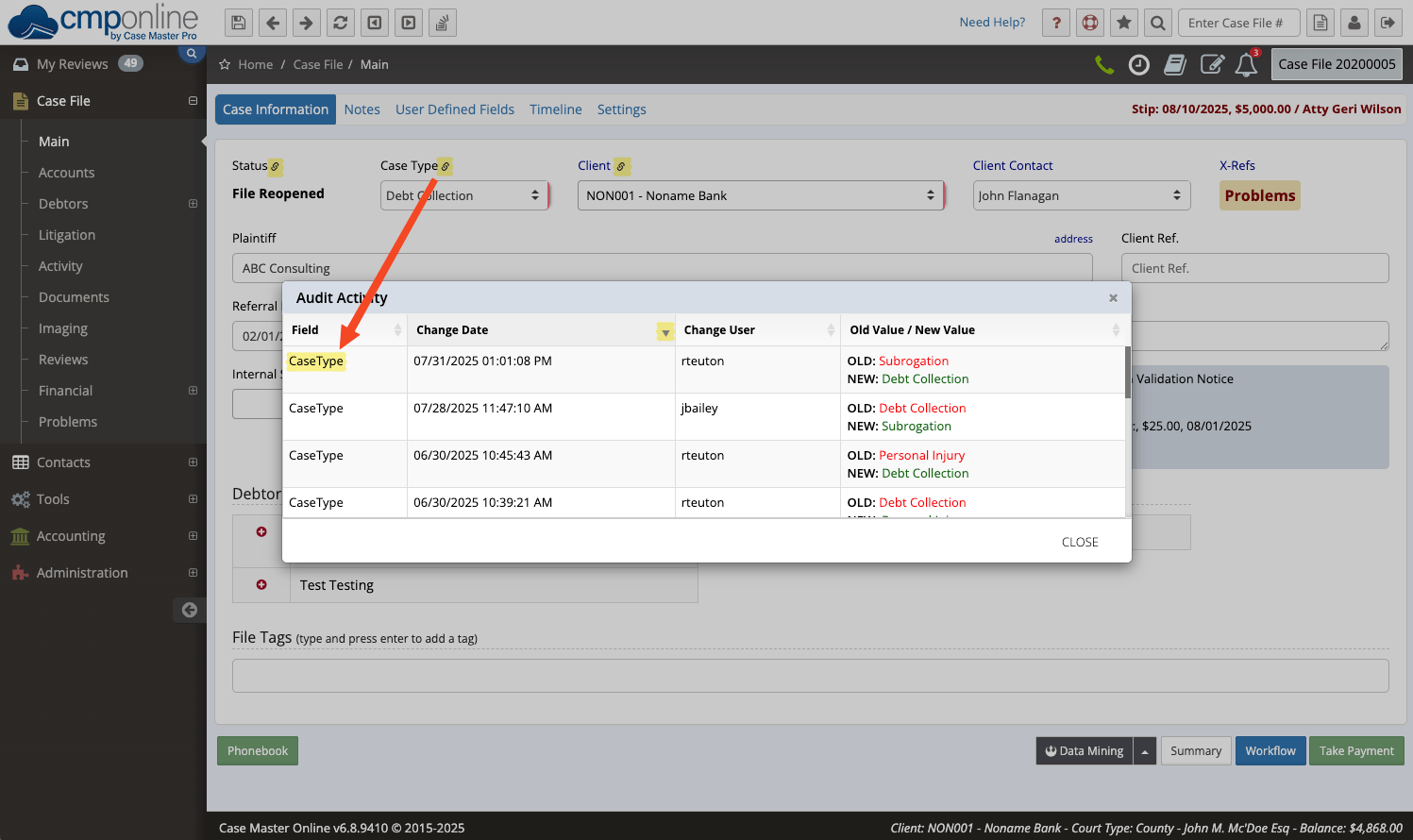Navigate to the previous record icon
The image size is (1413, 840).
[x=374, y=22]
